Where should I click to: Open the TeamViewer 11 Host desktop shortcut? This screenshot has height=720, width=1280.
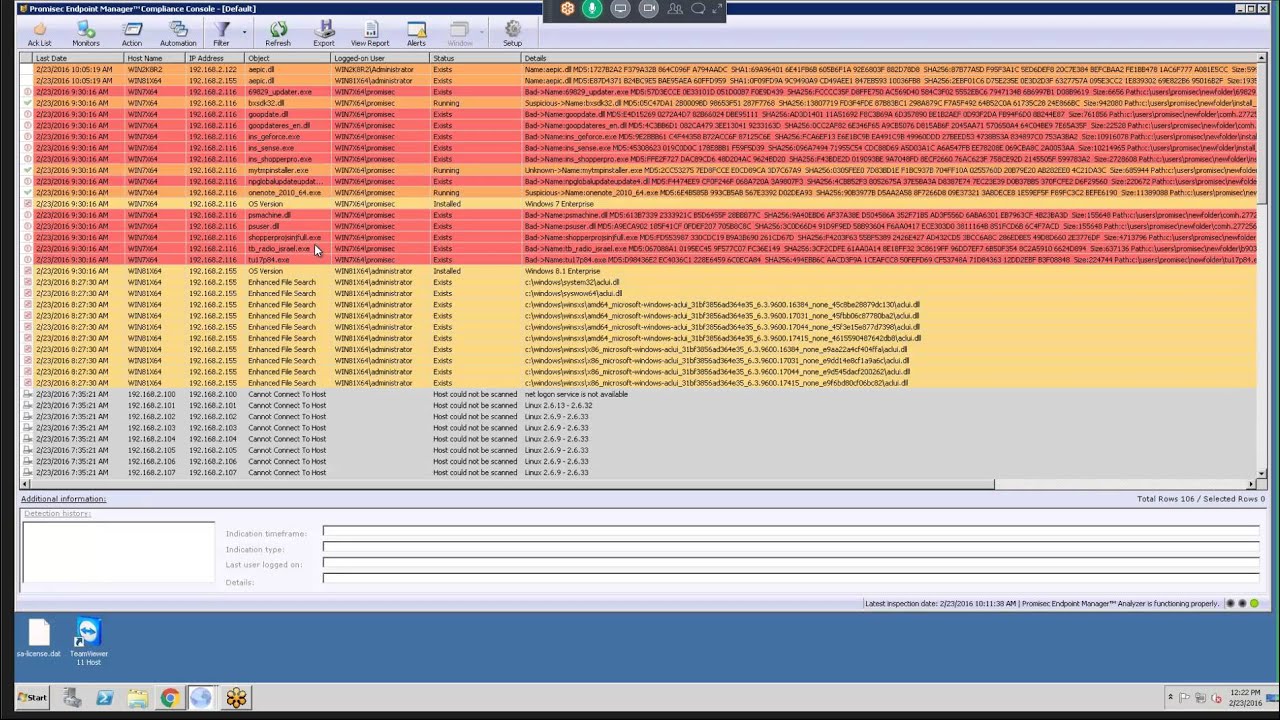click(x=88, y=642)
